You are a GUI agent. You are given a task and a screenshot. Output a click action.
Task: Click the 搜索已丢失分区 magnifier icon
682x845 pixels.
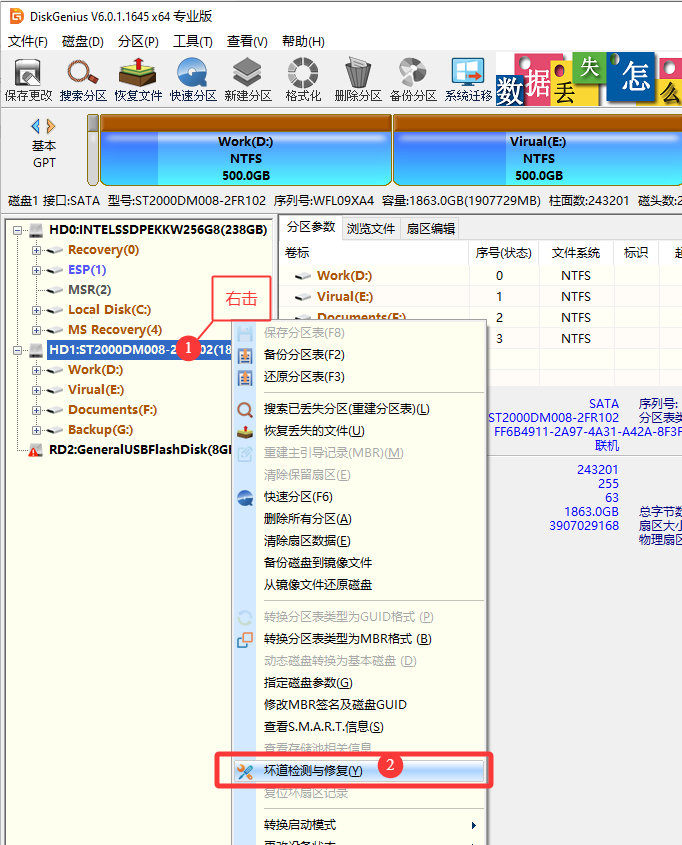(245, 410)
